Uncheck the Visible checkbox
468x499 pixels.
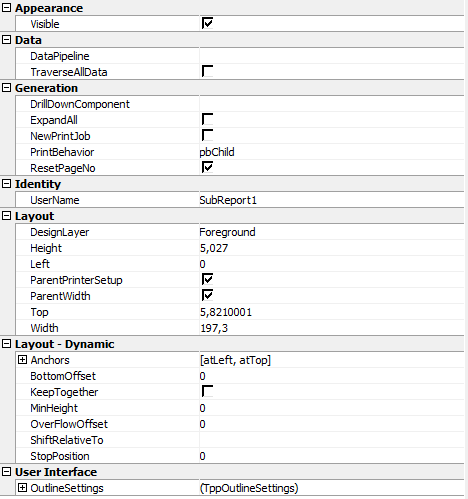click(x=207, y=23)
